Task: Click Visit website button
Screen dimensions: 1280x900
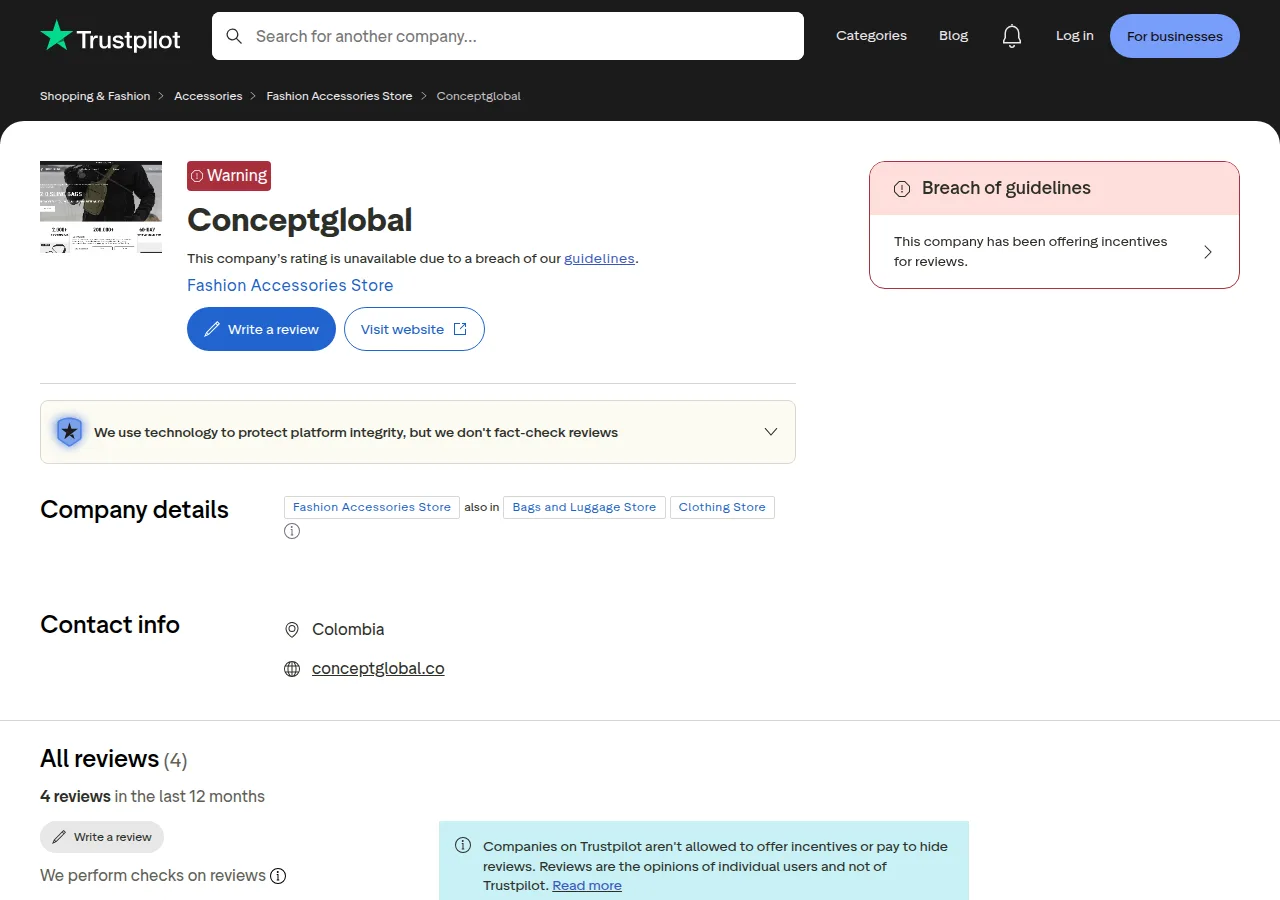Action: pyautogui.click(x=414, y=329)
